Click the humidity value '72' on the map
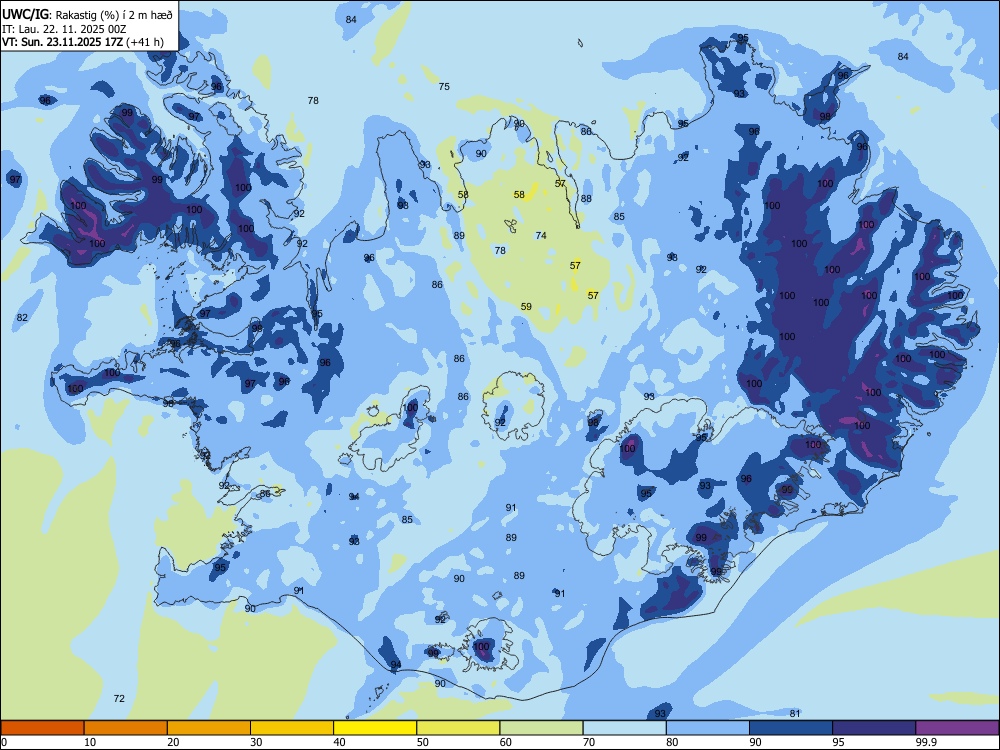 [x=119, y=698]
